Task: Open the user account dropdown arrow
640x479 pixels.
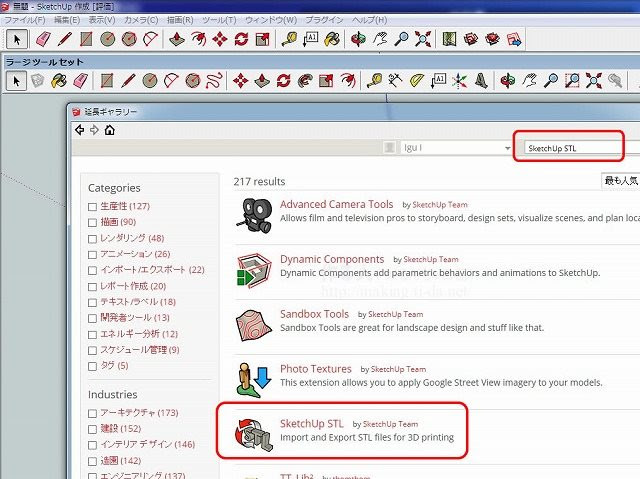Action: [x=507, y=148]
